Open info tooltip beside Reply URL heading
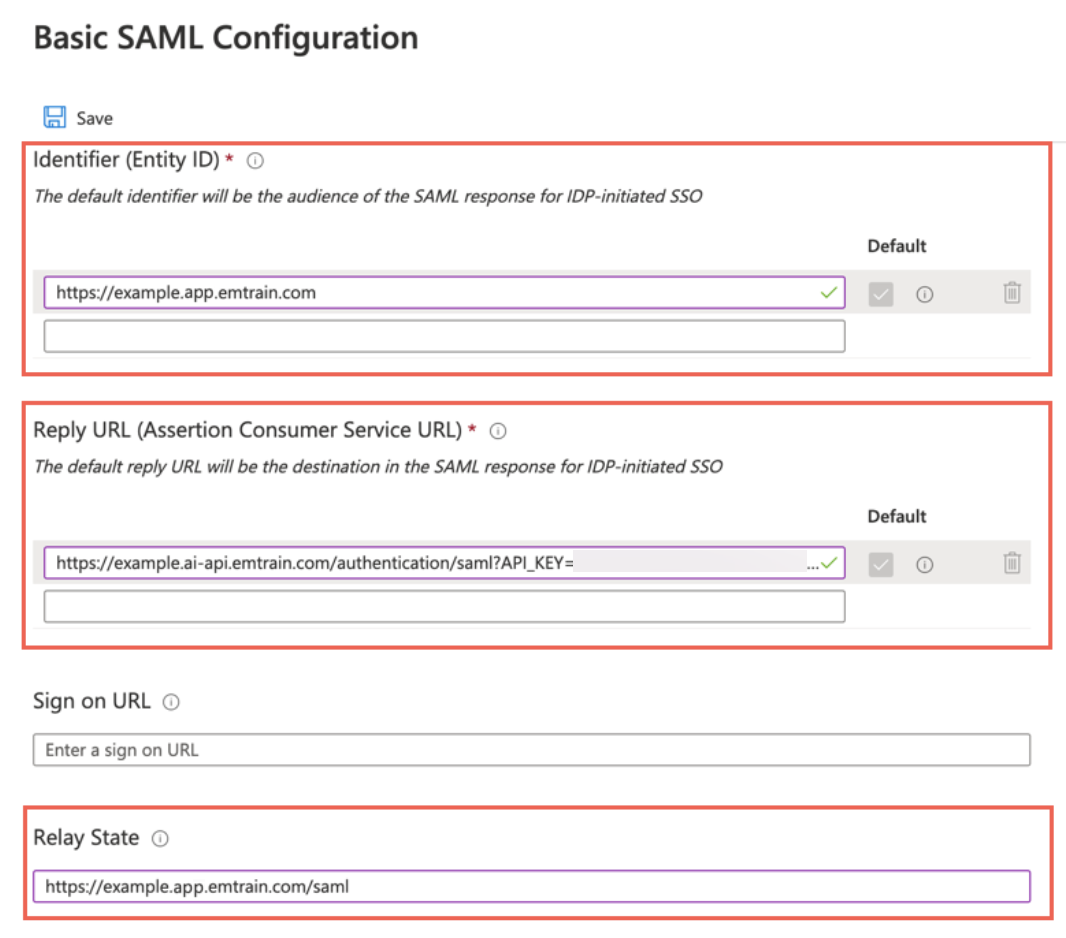 [x=498, y=431]
